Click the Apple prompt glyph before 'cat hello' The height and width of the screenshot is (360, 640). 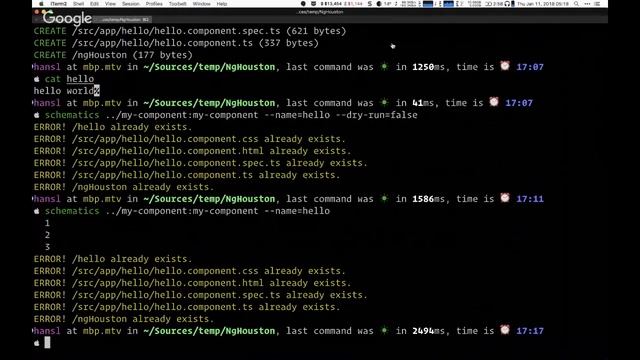click(37, 79)
